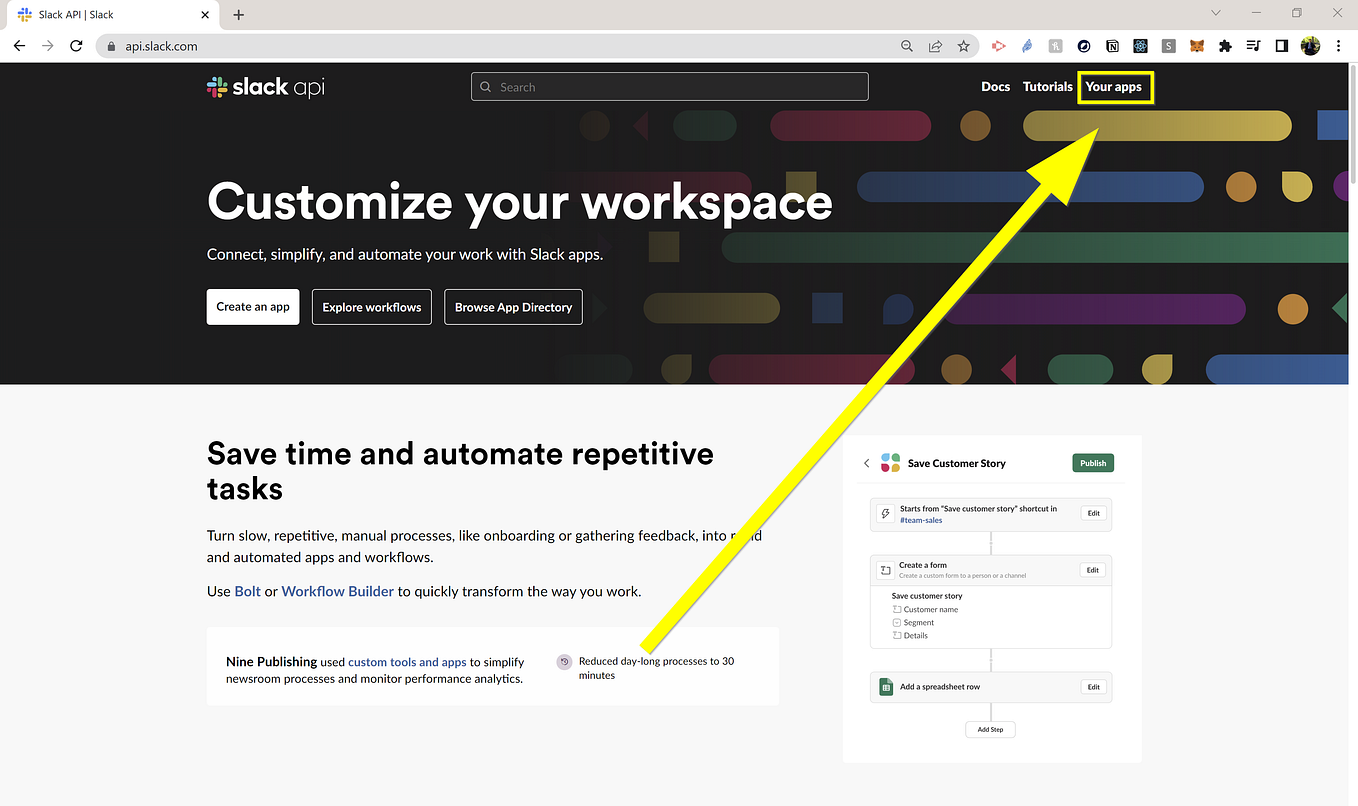Viewport: 1358px width, 806px height.
Task: Click the Google Sheets icon on spreadsheet step
Action: [886, 687]
